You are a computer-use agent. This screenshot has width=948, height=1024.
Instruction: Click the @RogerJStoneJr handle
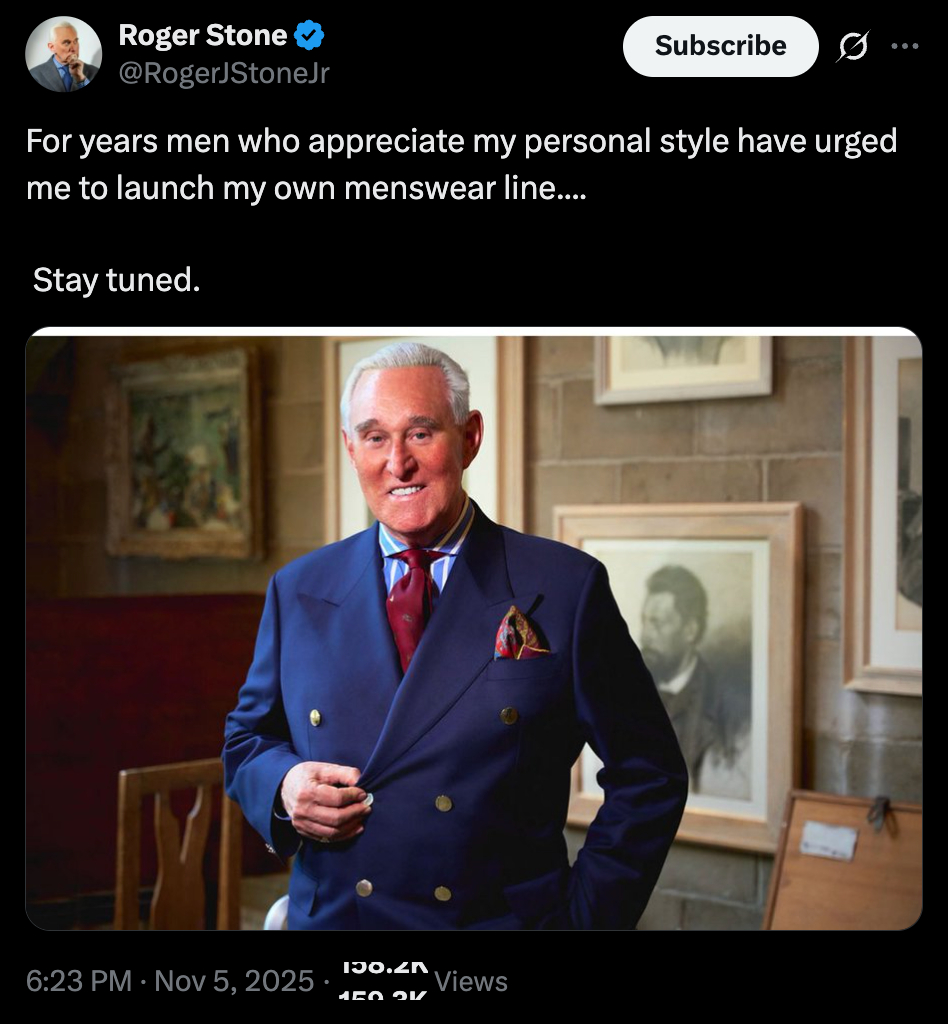pyautogui.click(x=224, y=73)
